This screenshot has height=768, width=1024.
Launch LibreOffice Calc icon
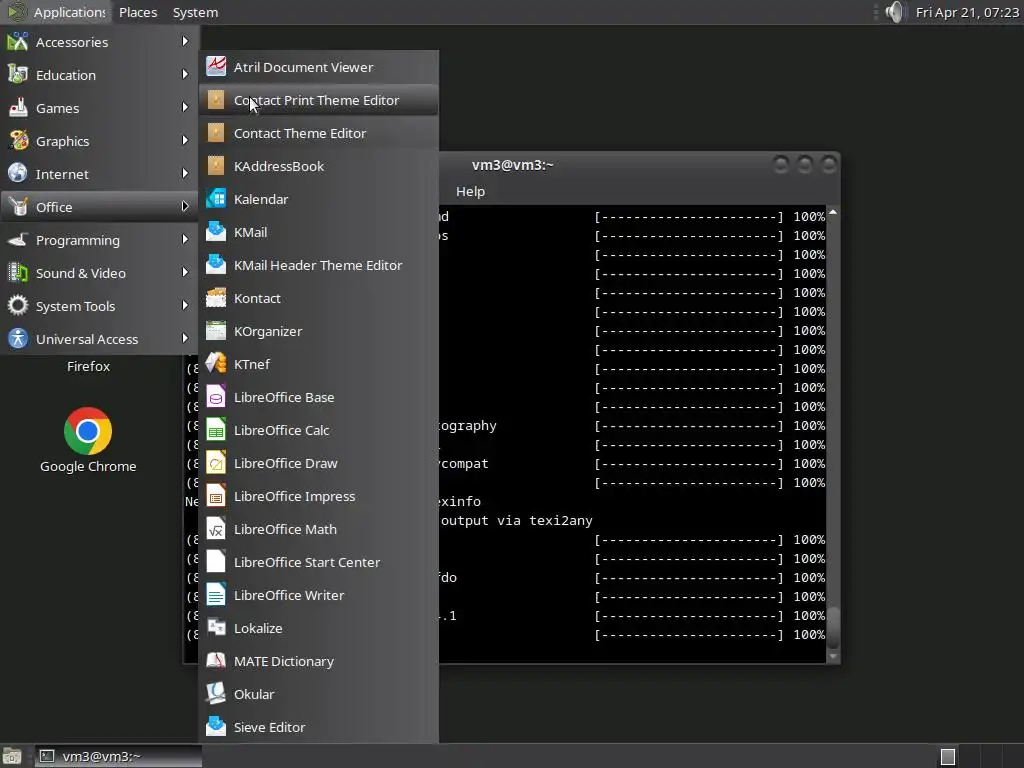(216, 430)
